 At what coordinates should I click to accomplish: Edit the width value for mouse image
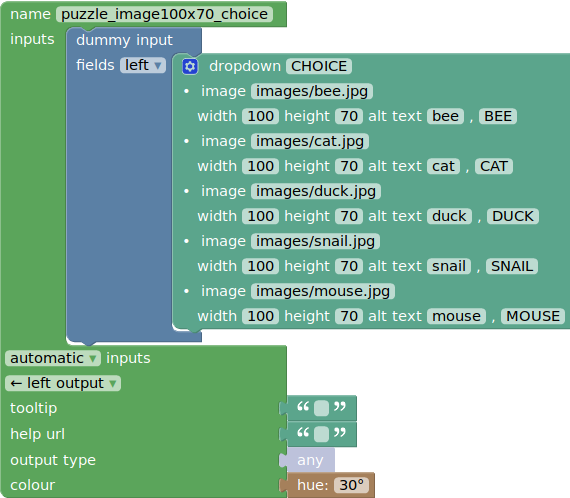click(261, 316)
